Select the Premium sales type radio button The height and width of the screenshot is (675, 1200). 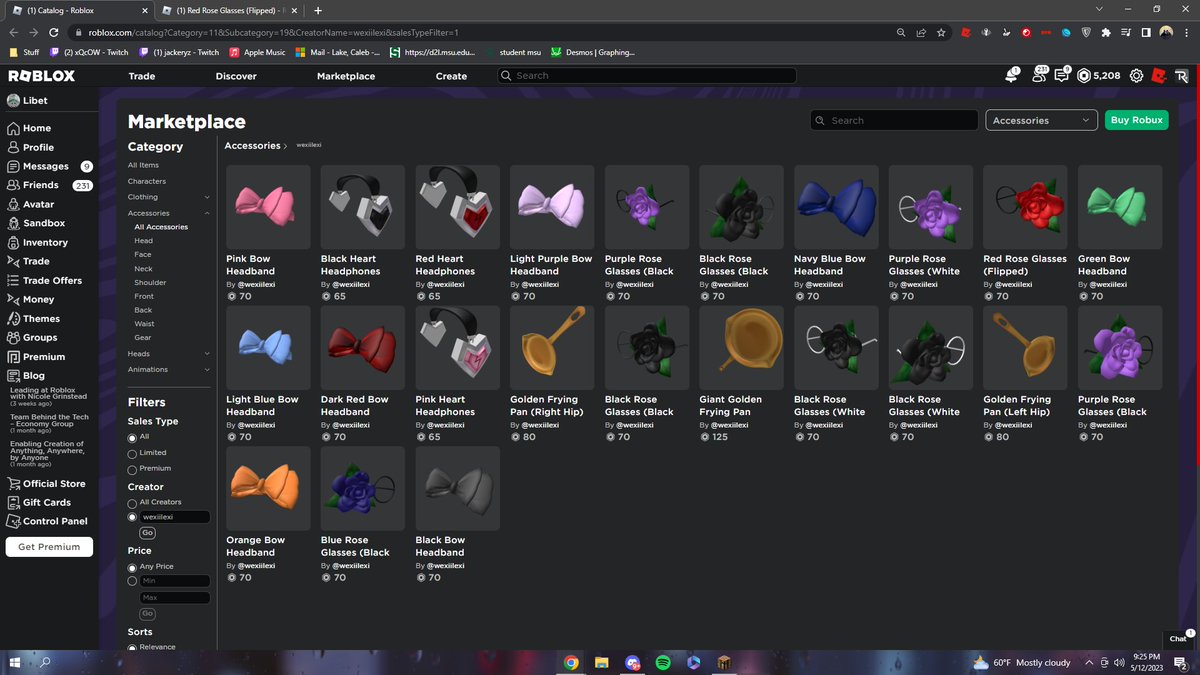132,468
